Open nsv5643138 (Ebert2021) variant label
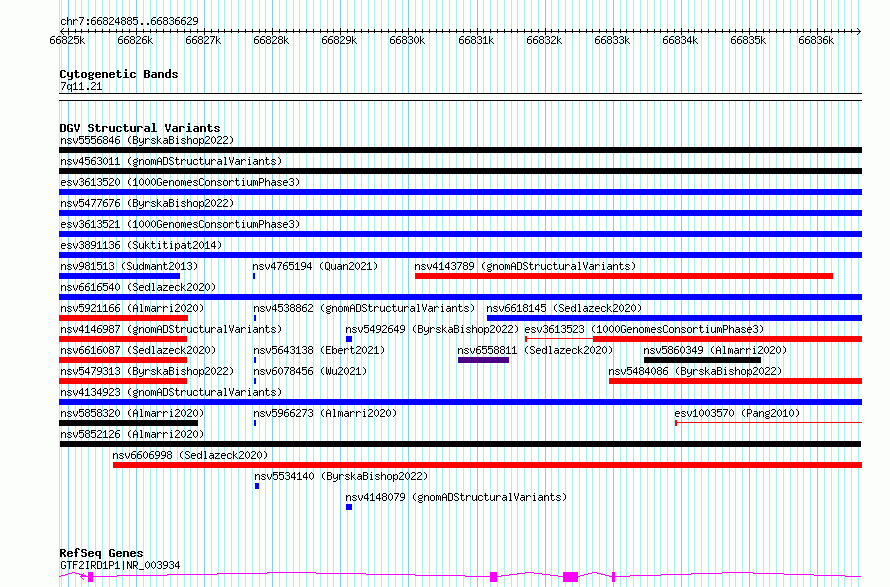 pyautogui.click(x=319, y=350)
